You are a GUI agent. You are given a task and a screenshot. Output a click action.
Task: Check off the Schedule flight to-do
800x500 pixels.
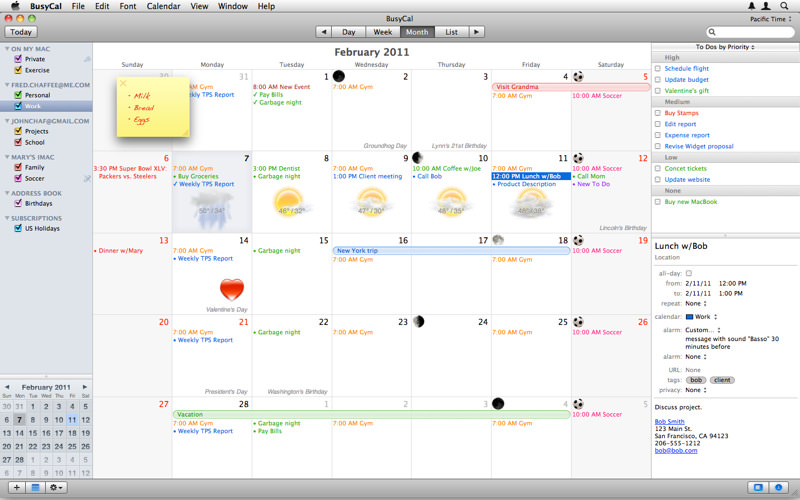click(657, 69)
